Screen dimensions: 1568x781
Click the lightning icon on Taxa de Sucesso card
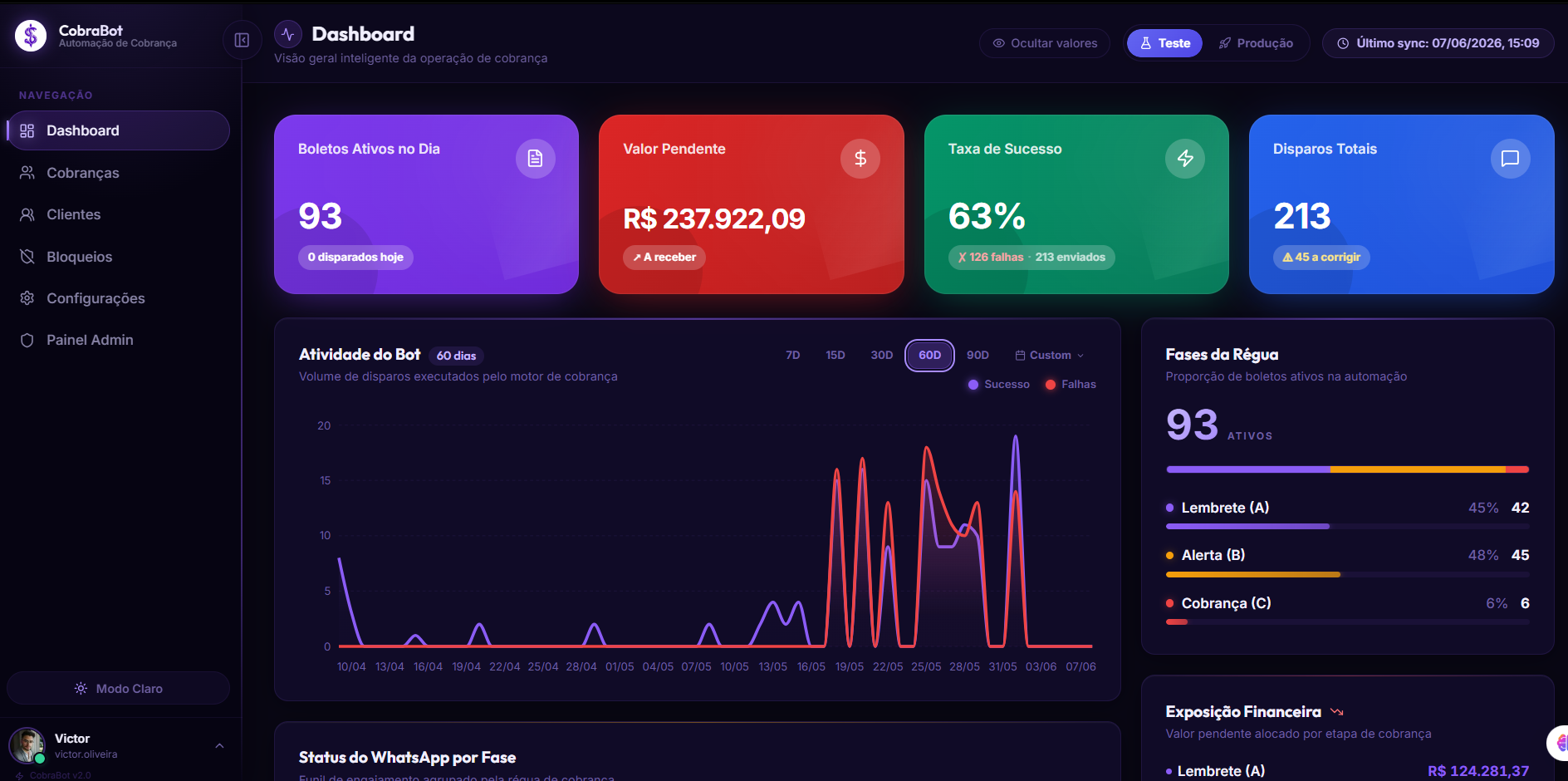pyautogui.click(x=1185, y=158)
